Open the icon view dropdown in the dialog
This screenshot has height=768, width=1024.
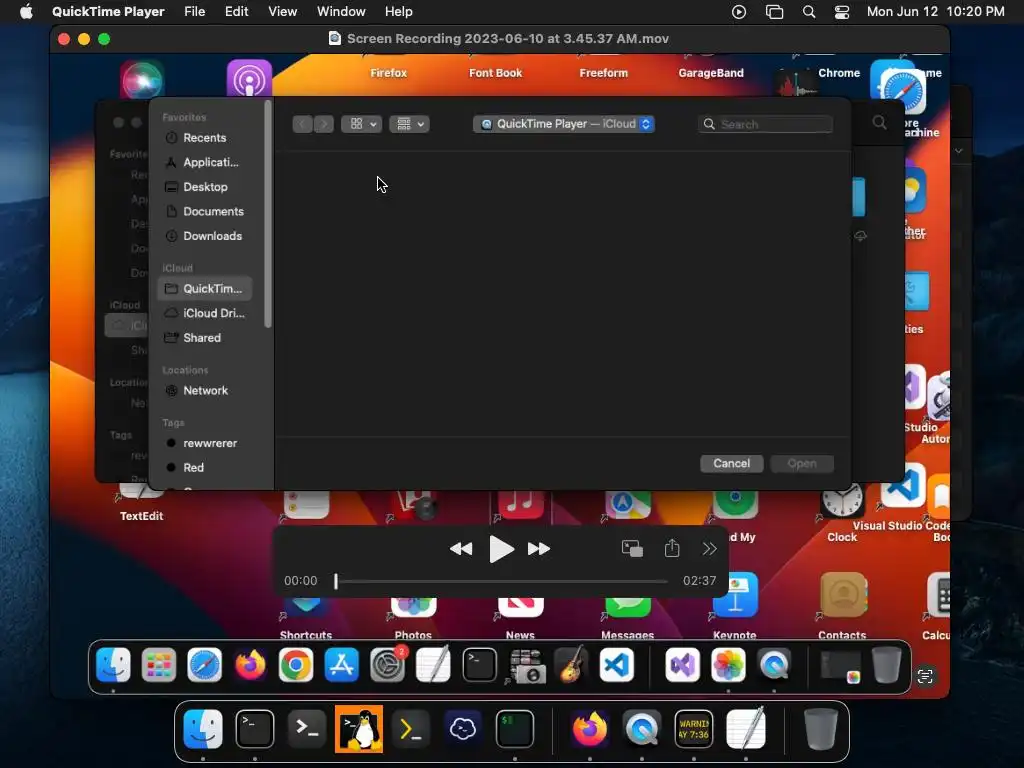(361, 124)
